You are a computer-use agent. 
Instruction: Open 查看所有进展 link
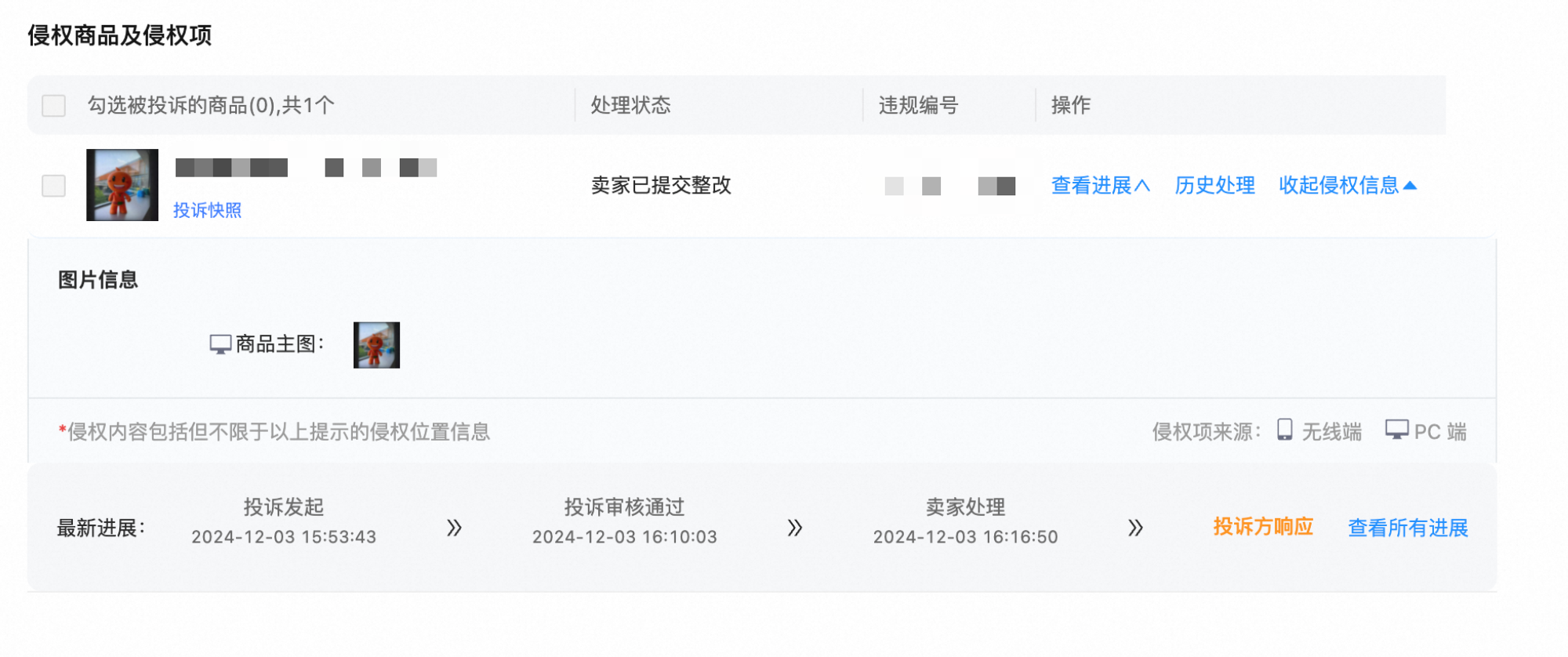(x=1408, y=528)
